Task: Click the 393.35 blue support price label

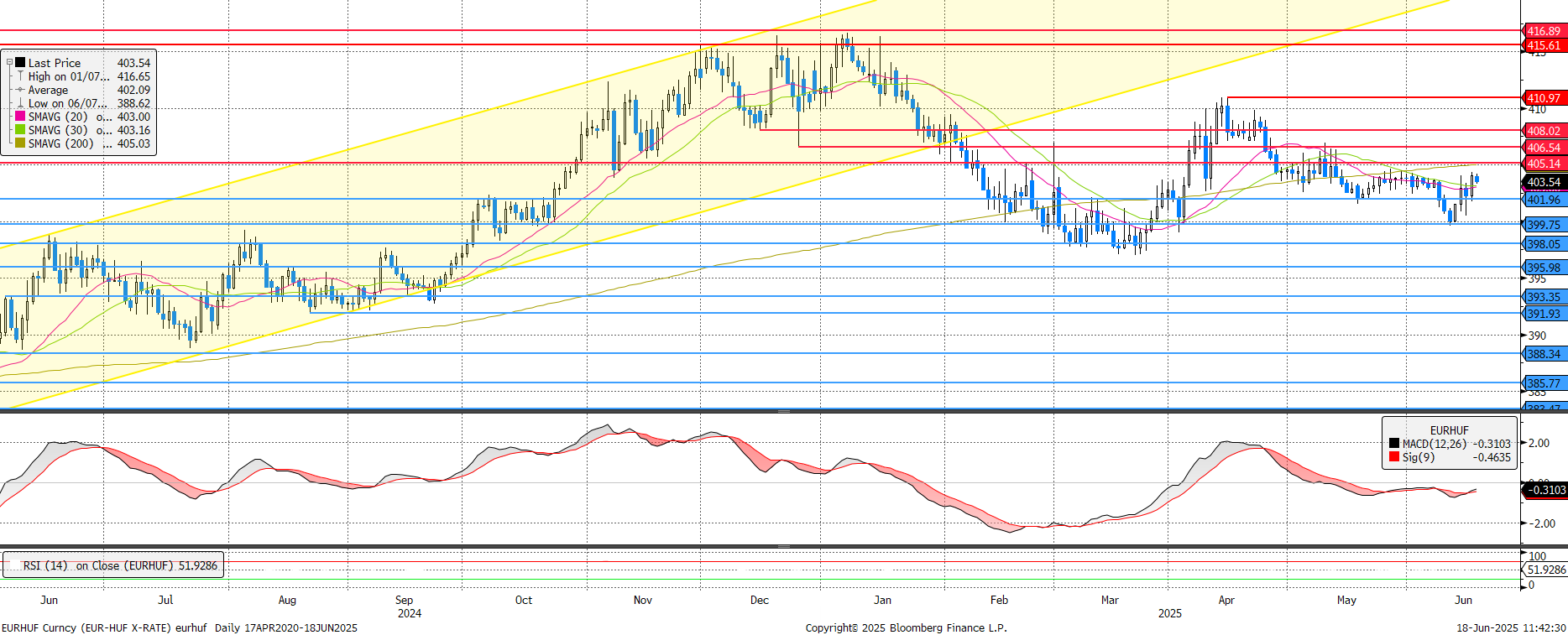Action: click(1544, 297)
